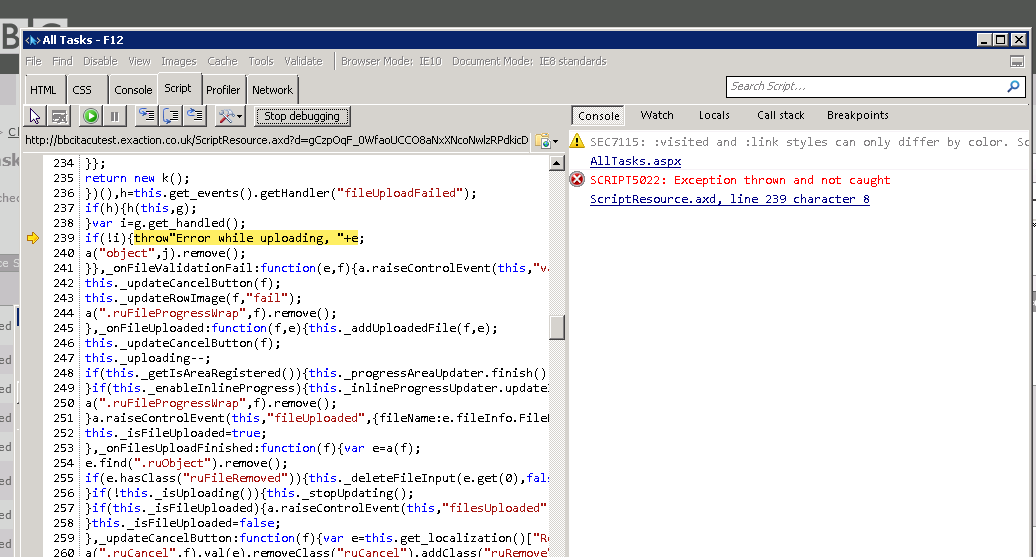The width and height of the screenshot is (1036, 557).
Task: Switch to the Network tab
Action: point(272,90)
